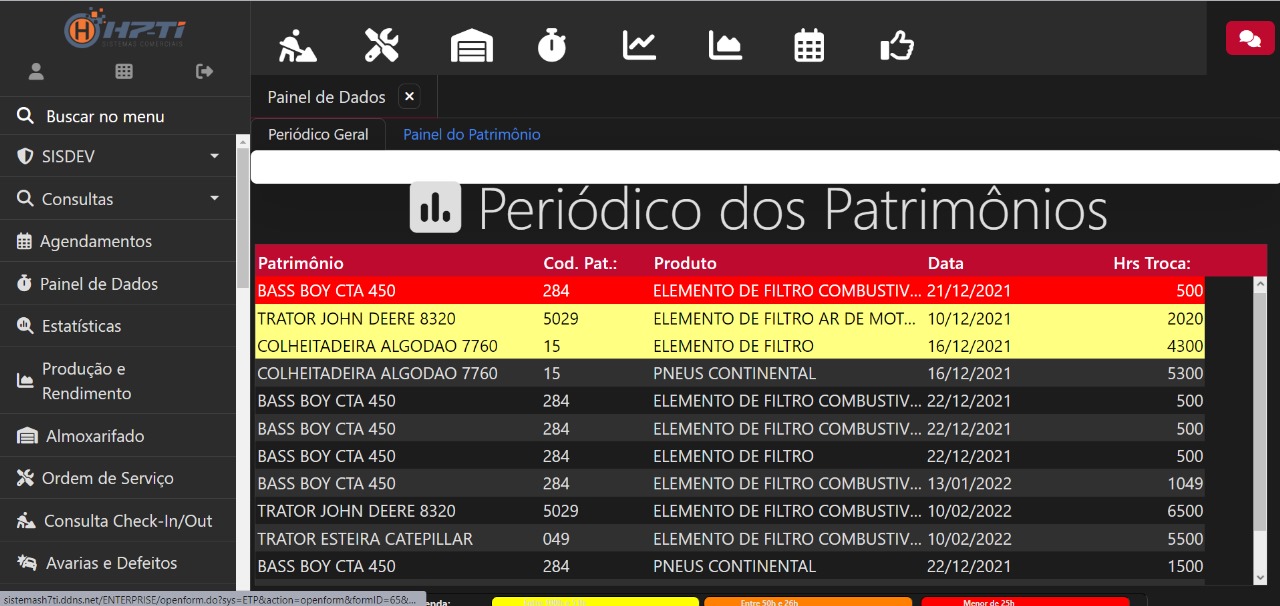Image resolution: width=1280 pixels, height=606 pixels.
Task: Click the Produto column header
Action: (685, 263)
